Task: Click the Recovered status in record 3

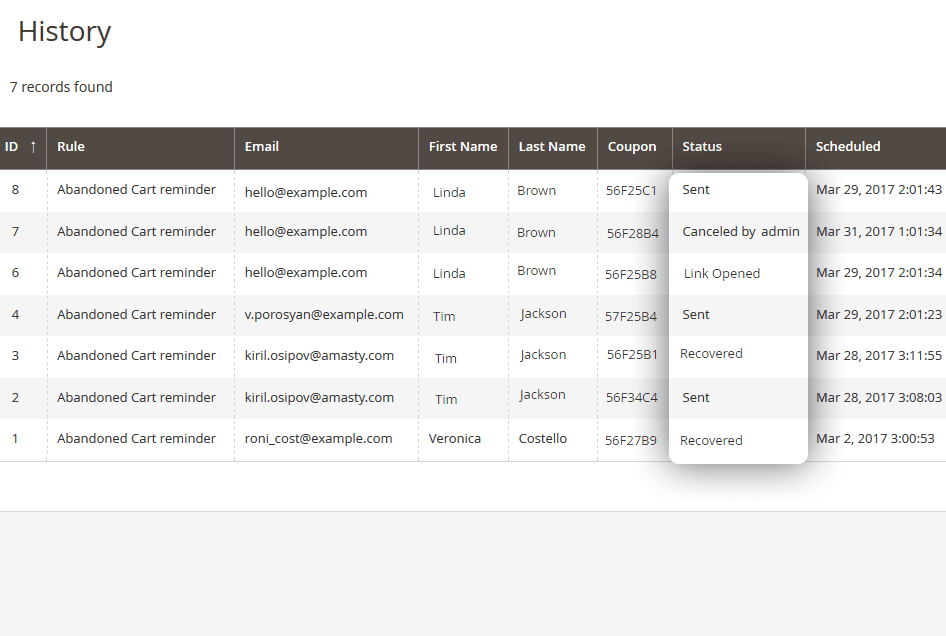Action: click(711, 354)
